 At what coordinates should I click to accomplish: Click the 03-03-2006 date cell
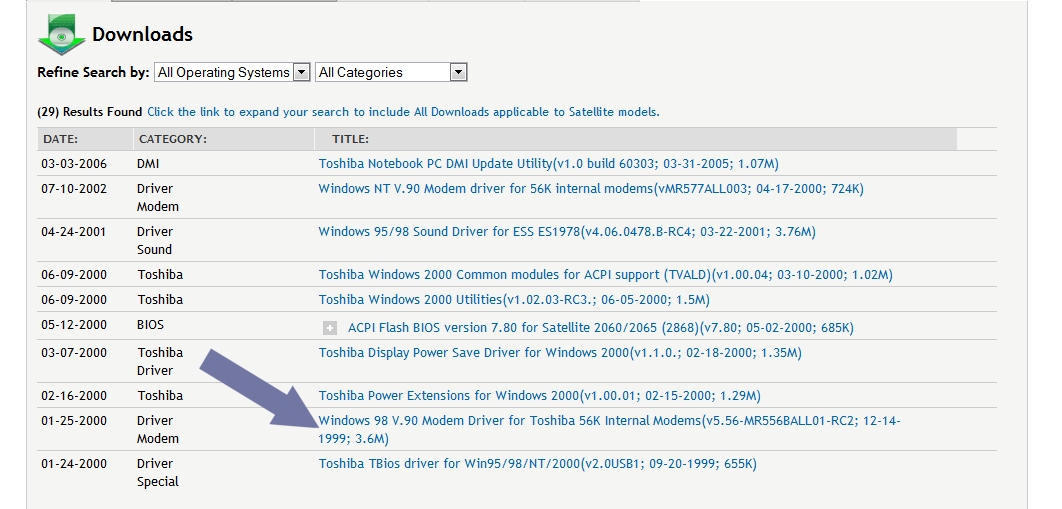click(x=74, y=164)
